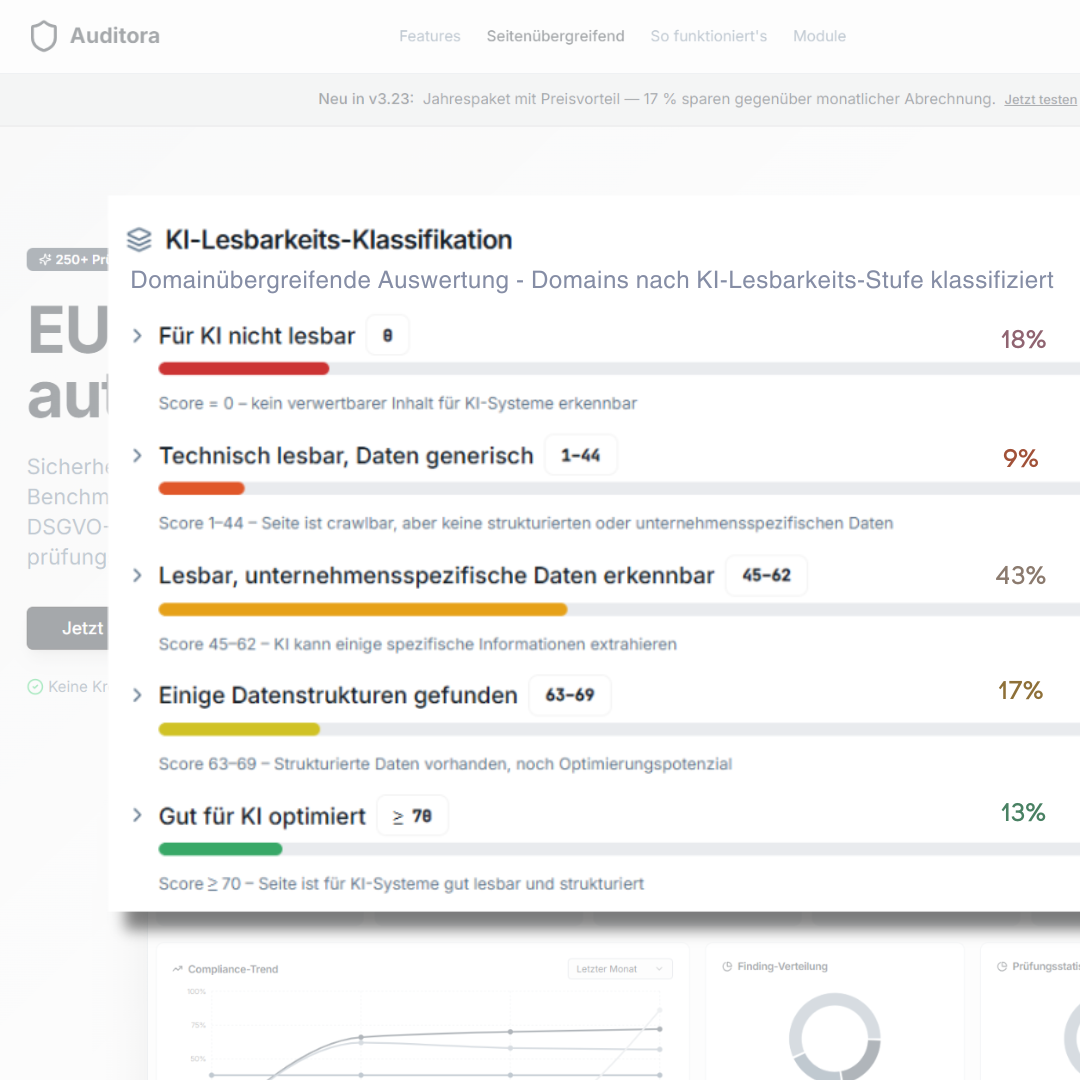Expand the 'Gut für KI optimiert' row
Screen dimensions: 1080x1080
(x=137, y=816)
